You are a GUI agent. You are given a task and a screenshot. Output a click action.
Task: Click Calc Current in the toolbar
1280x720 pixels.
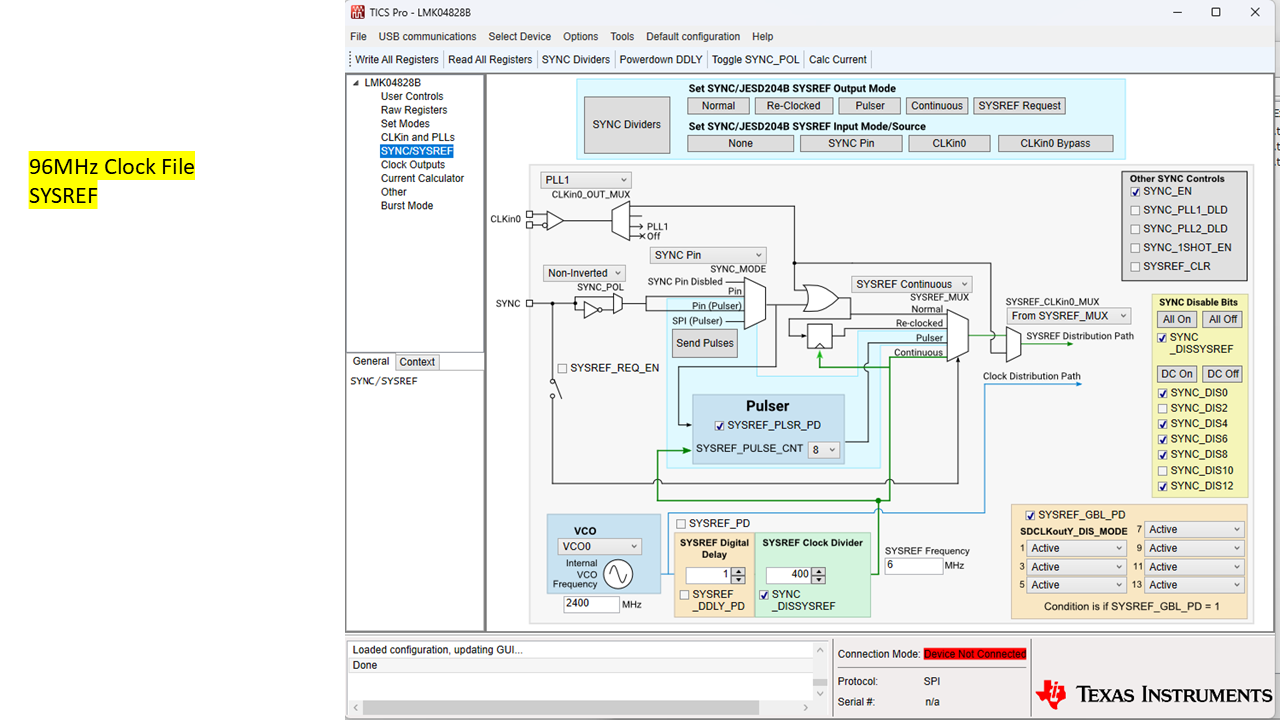click(x=838, y=59)
